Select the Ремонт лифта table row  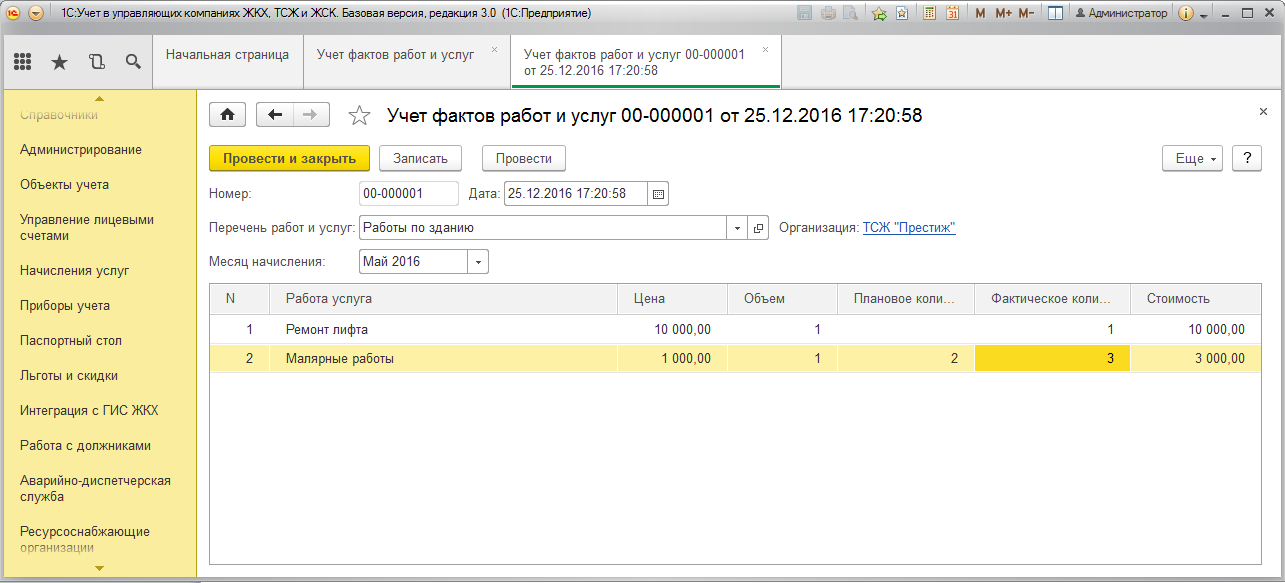coord(330,329)
